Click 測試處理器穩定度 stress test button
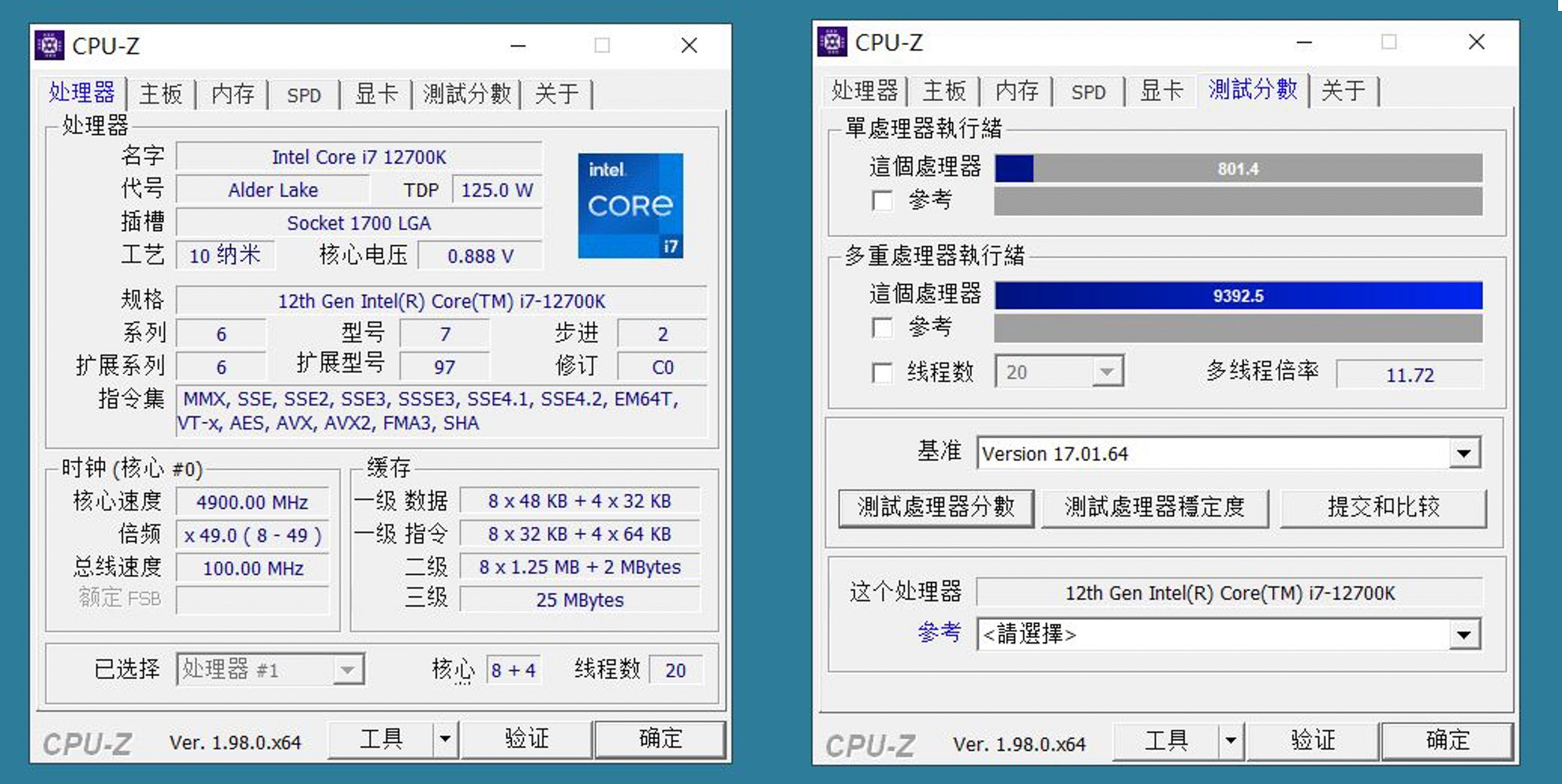This screenshot has height=784, width=1562. click(x=1155, y=507)
